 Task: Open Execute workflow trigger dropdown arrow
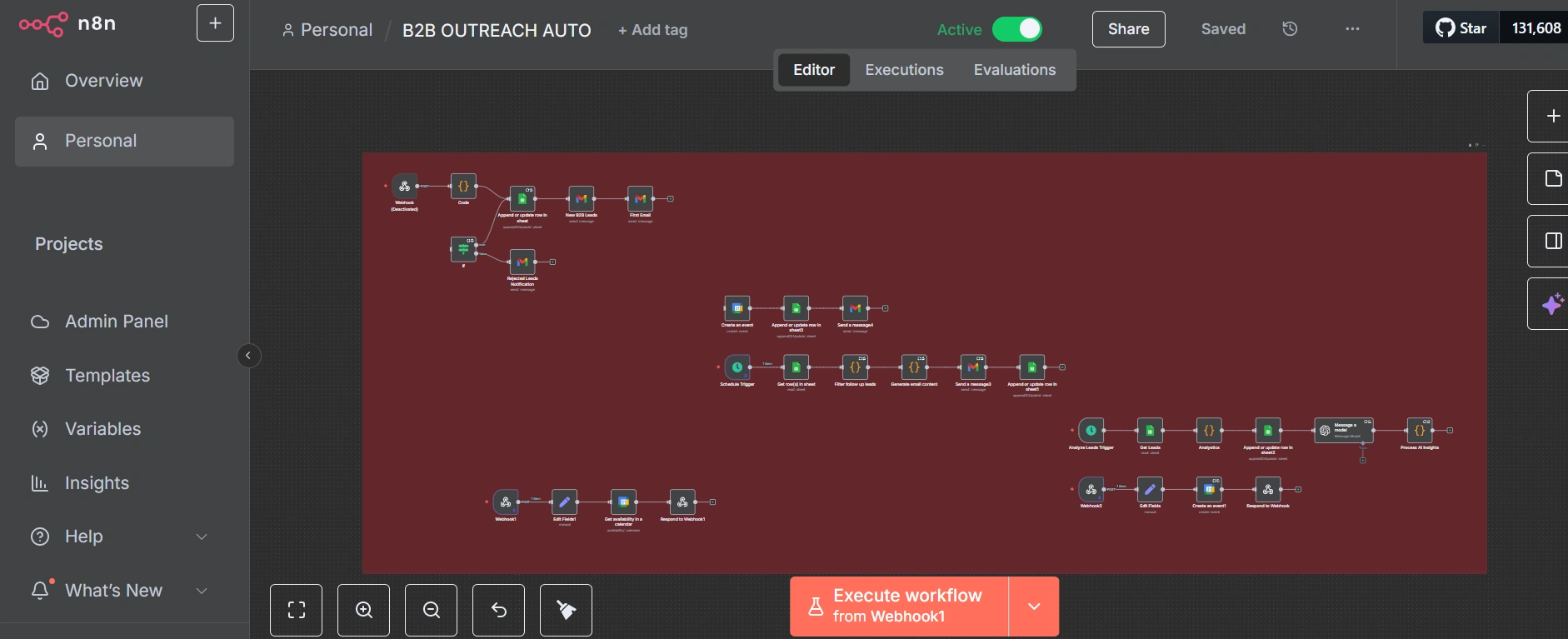tap(1034, 607)
